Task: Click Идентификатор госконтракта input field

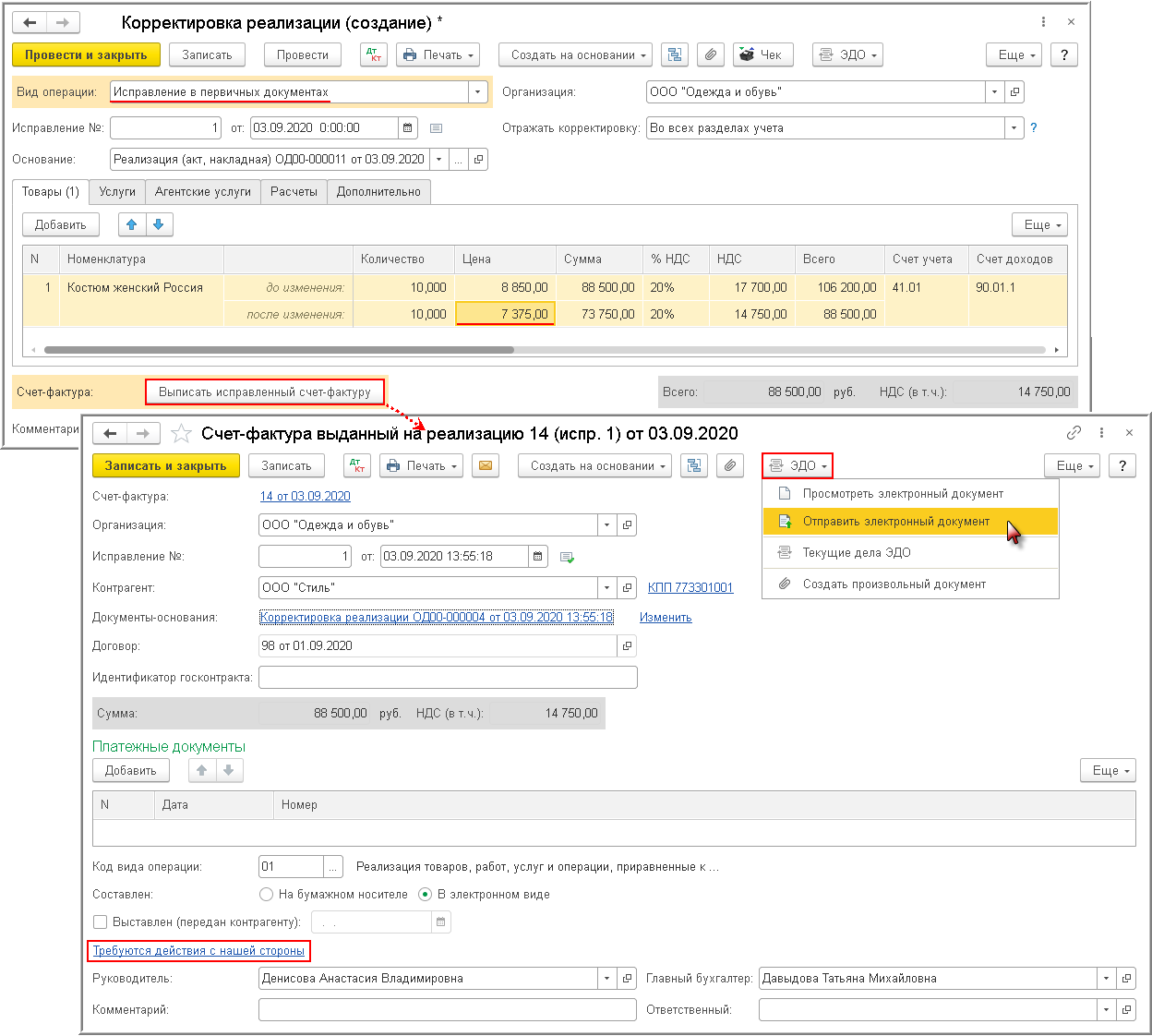Action: coord(448,678)
